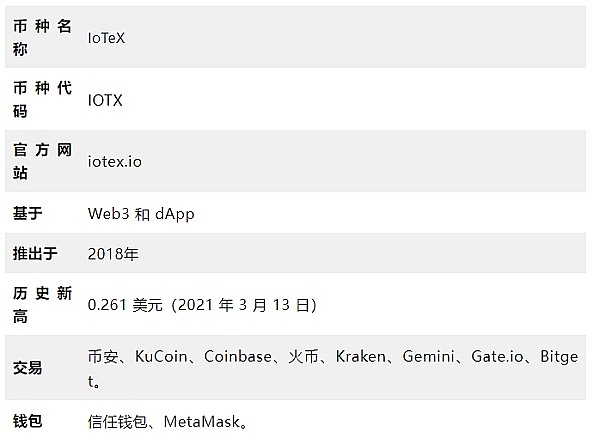Image resolution: width=600 pixels, height=438 pixels.
Task: Click the 币种代码 row label
Action: 41,99
